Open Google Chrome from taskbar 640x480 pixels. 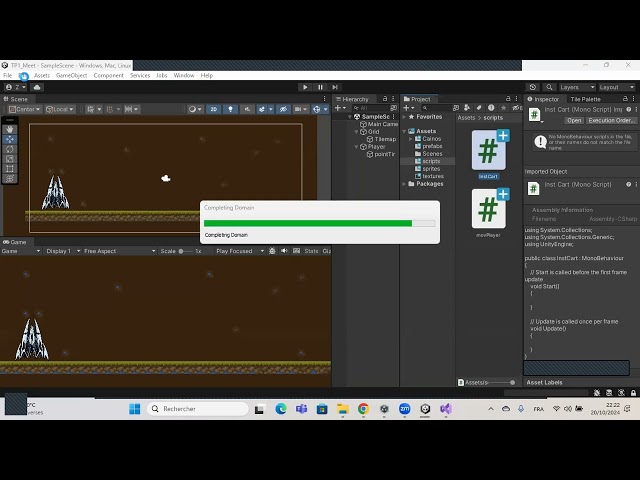(x=363, y=409)
